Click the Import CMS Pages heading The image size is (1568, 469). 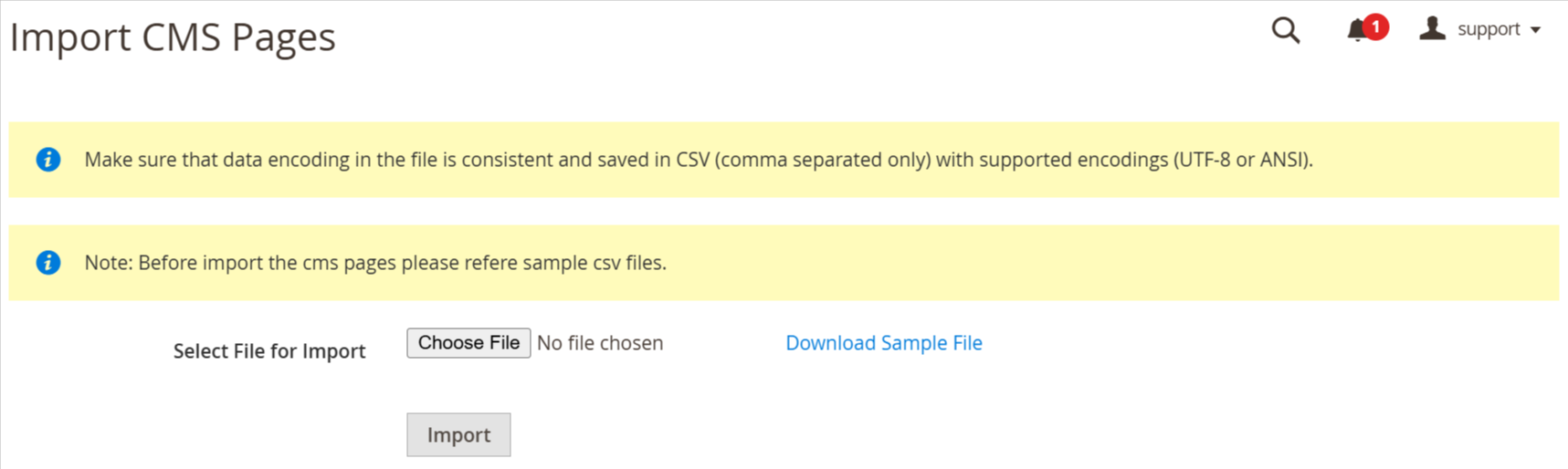(x=173, y=37)
